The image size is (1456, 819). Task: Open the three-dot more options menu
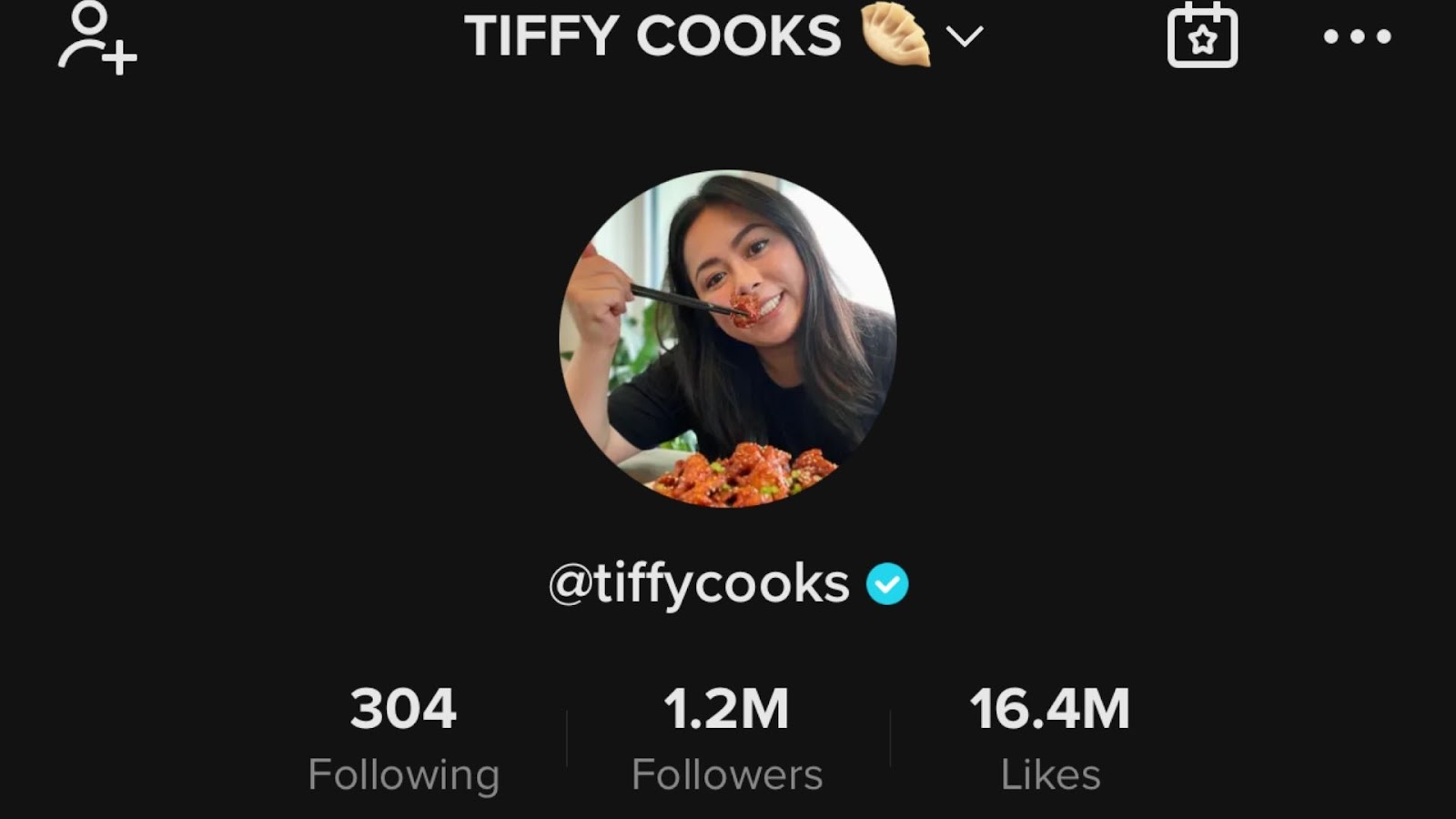pos(1357,36)
